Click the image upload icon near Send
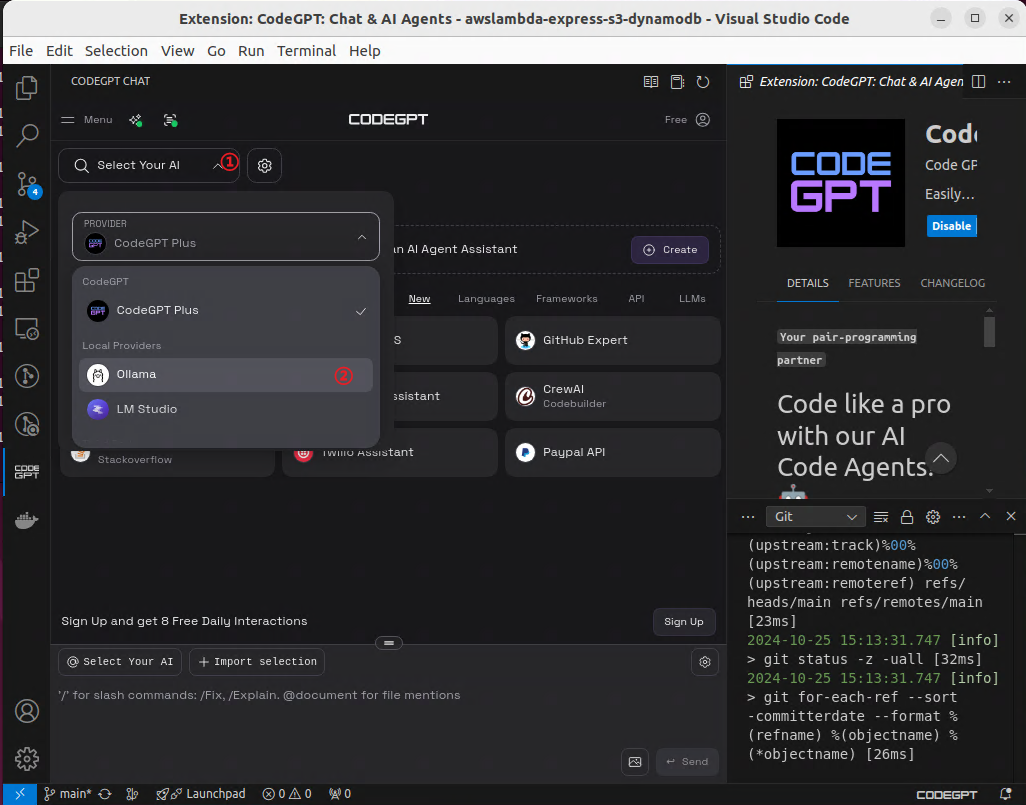 pos(634,762)
